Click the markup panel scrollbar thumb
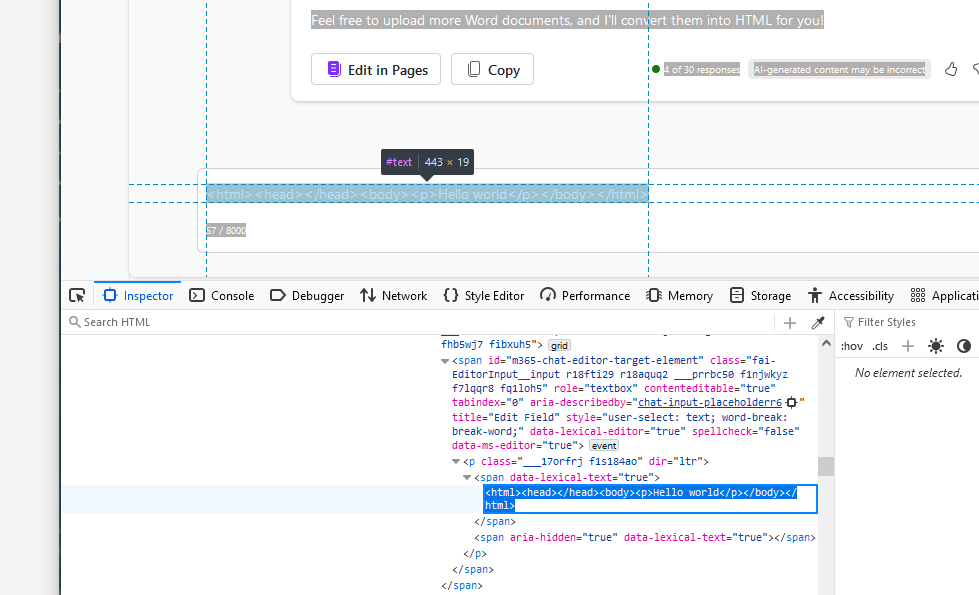The width and height of the screenshot is (979, 595). [x=826, y=466]
